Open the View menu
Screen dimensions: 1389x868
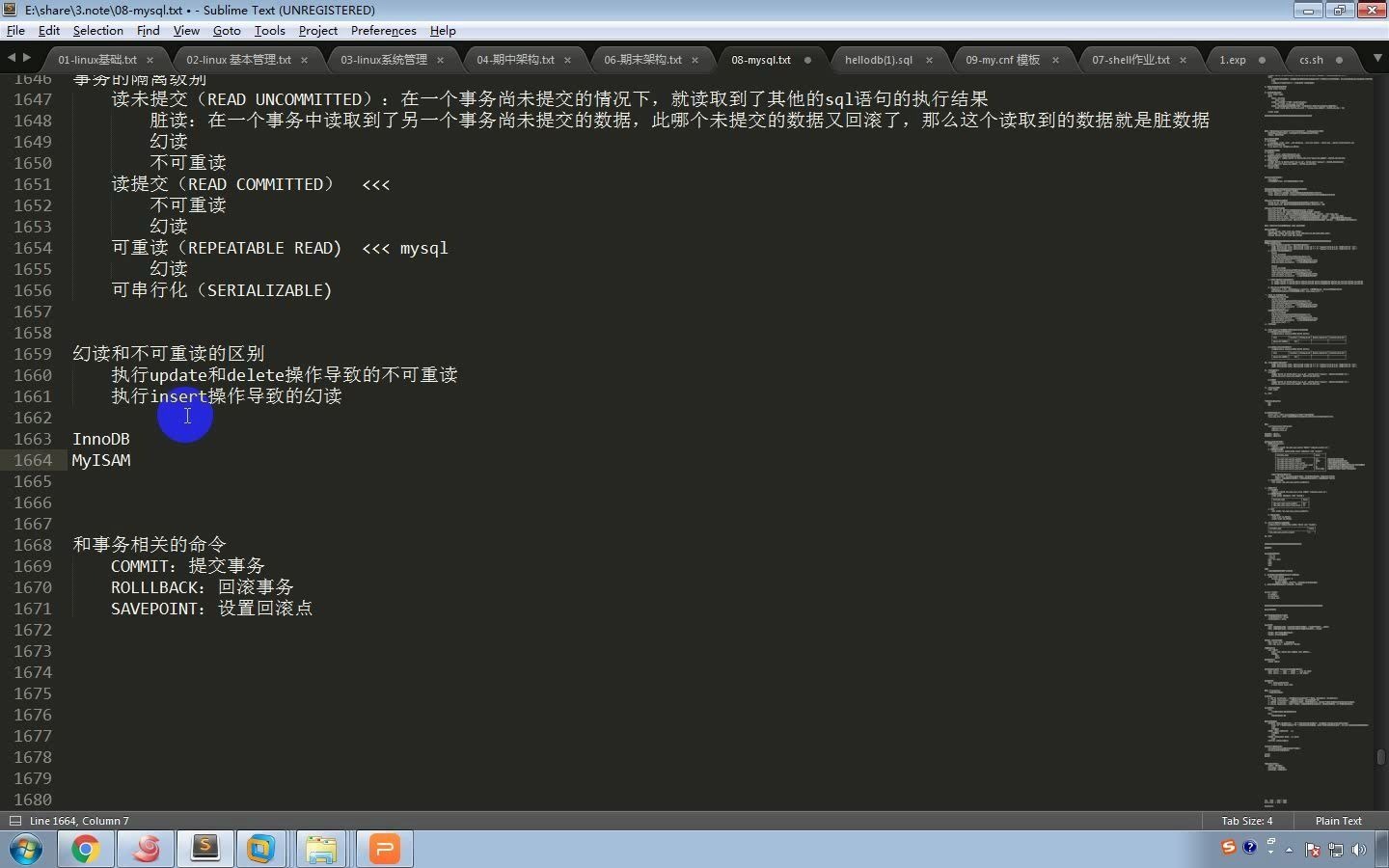[186, 31]
